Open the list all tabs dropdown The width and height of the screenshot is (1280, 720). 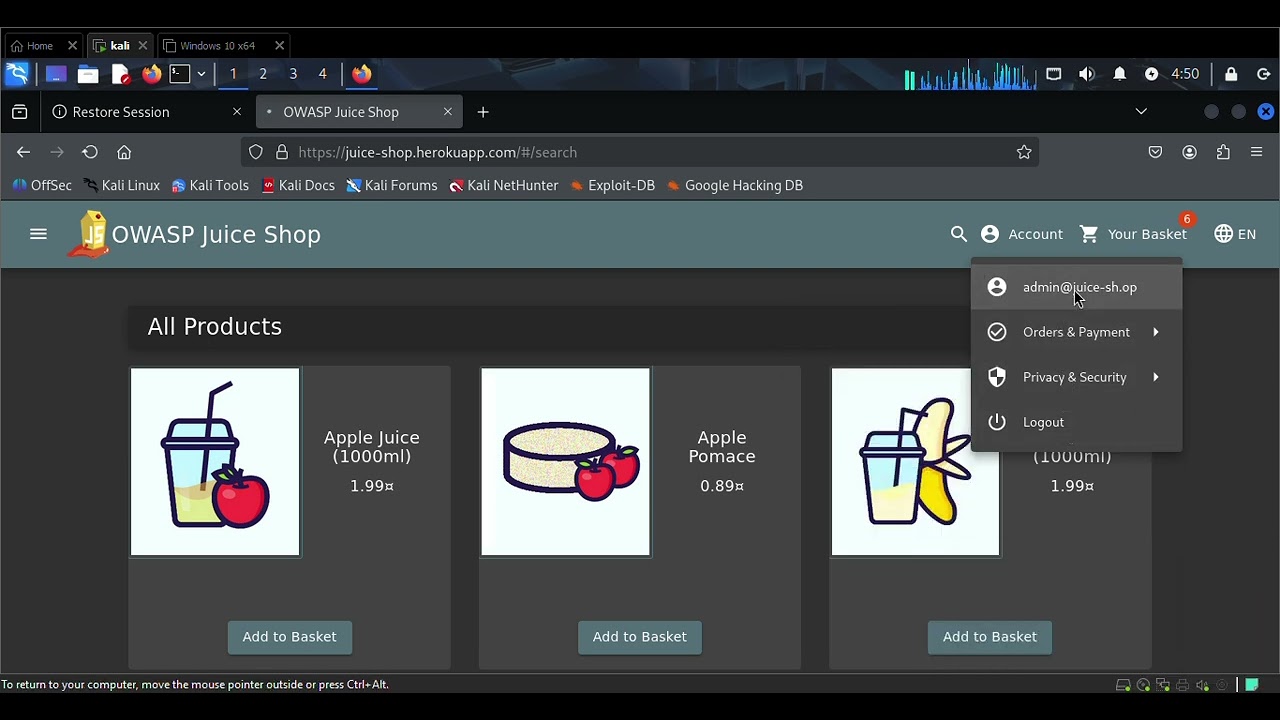[1141, 111]
